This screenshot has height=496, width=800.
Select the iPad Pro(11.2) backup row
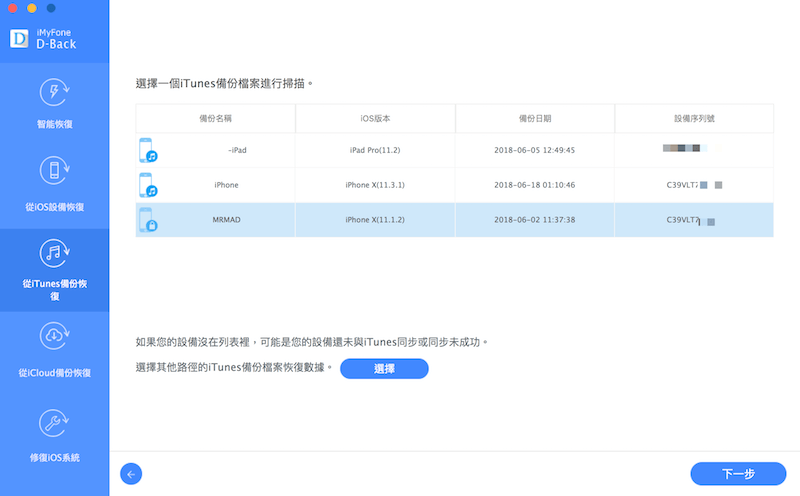pos(375,150)
